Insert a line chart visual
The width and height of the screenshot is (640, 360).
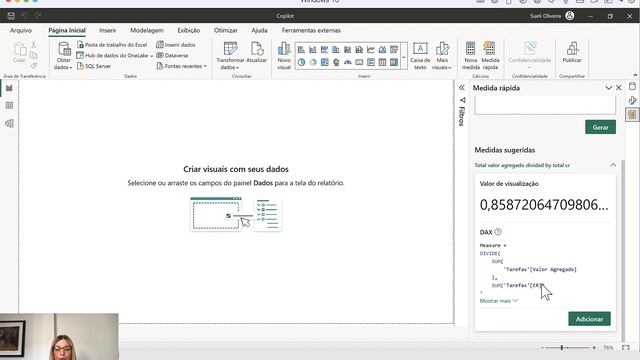pos(371,50)
